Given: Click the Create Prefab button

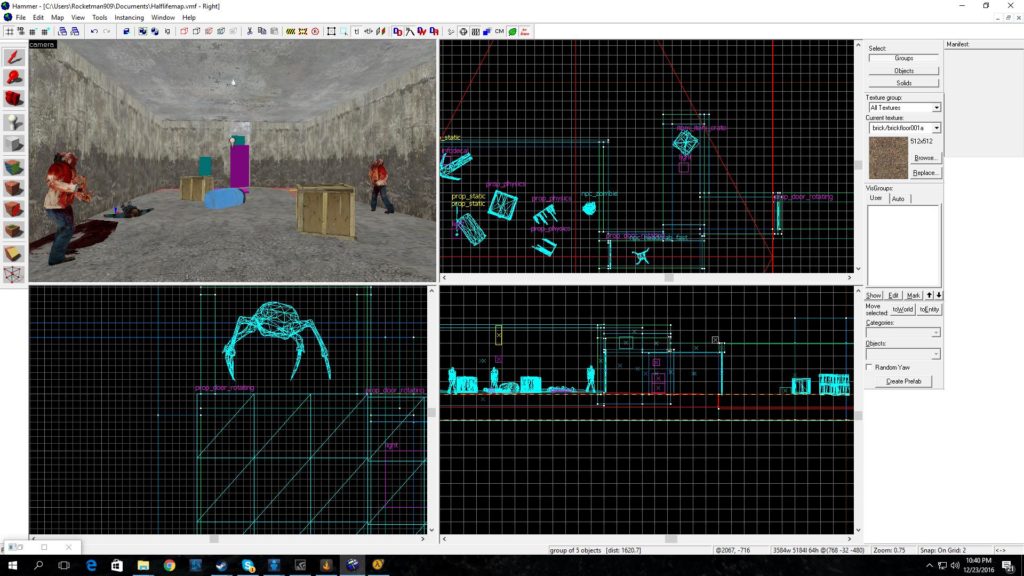Looking at the screenshot, I should (903, 381).
